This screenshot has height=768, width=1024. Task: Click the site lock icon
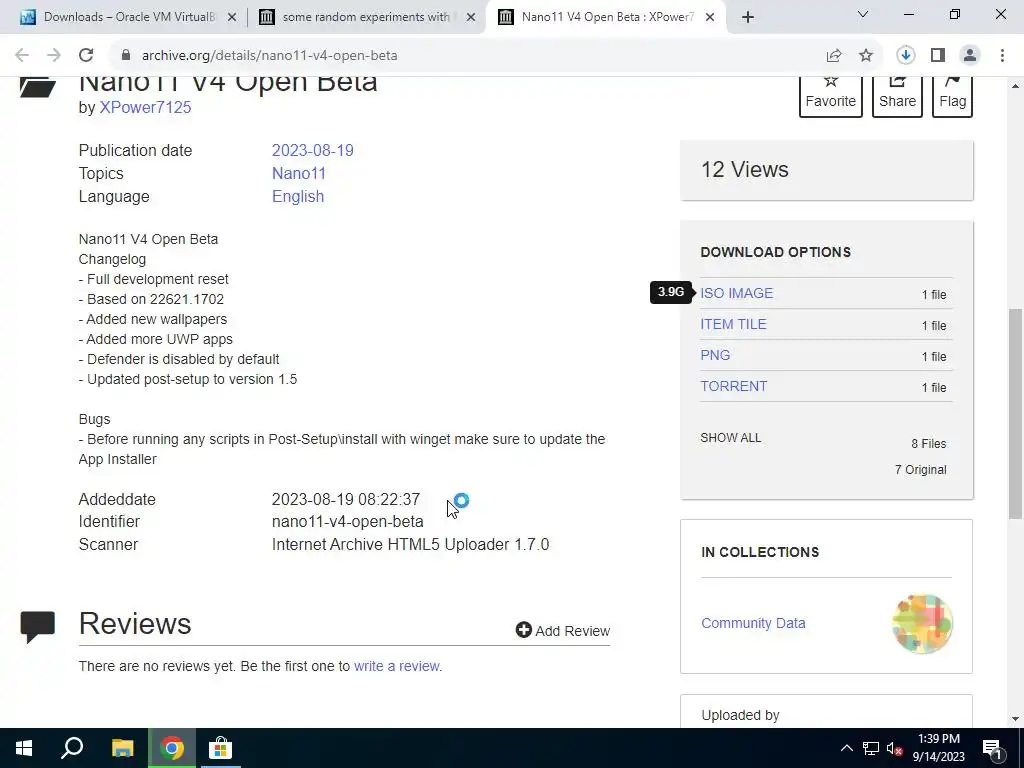click(x=125, y=56)
